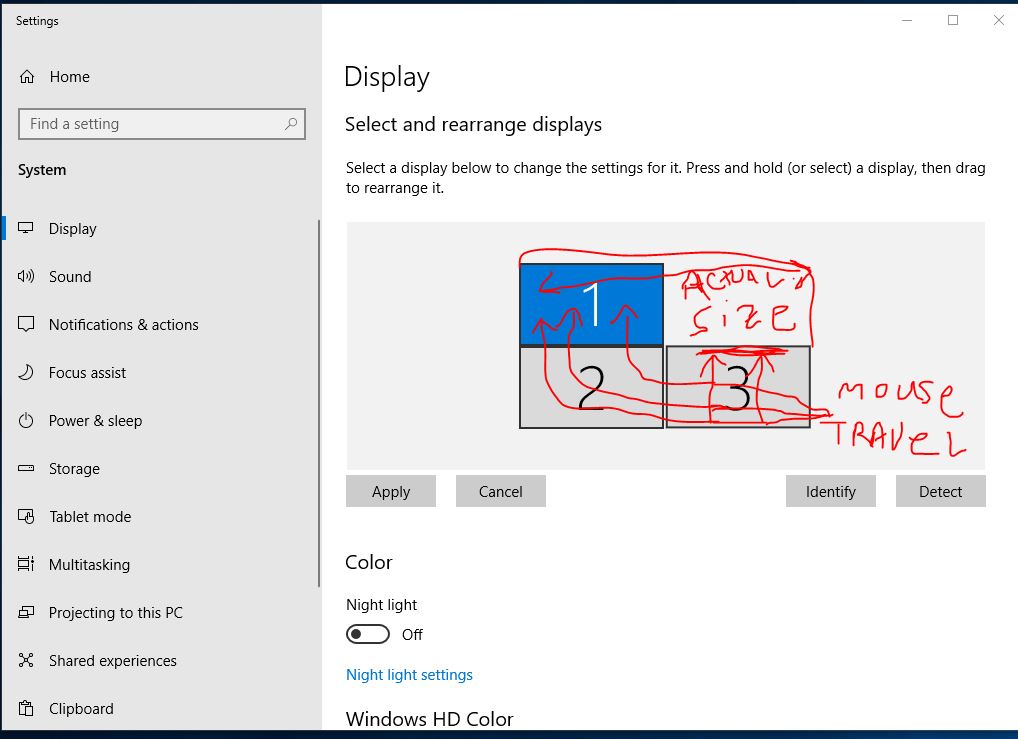This screenshot has width=1018, height=739.
Task: Click the Clipboard icon
Action: click(x=26, y=708)
